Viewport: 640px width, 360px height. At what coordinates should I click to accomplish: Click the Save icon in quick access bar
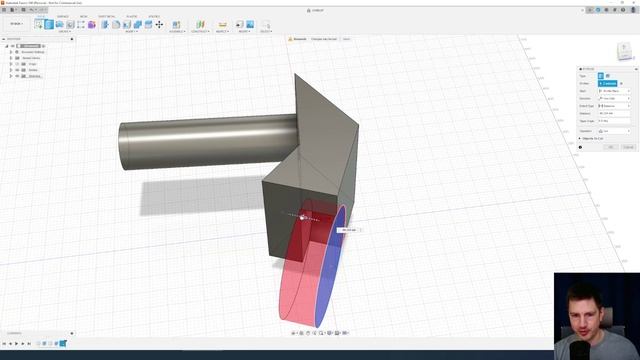[23, 10]
